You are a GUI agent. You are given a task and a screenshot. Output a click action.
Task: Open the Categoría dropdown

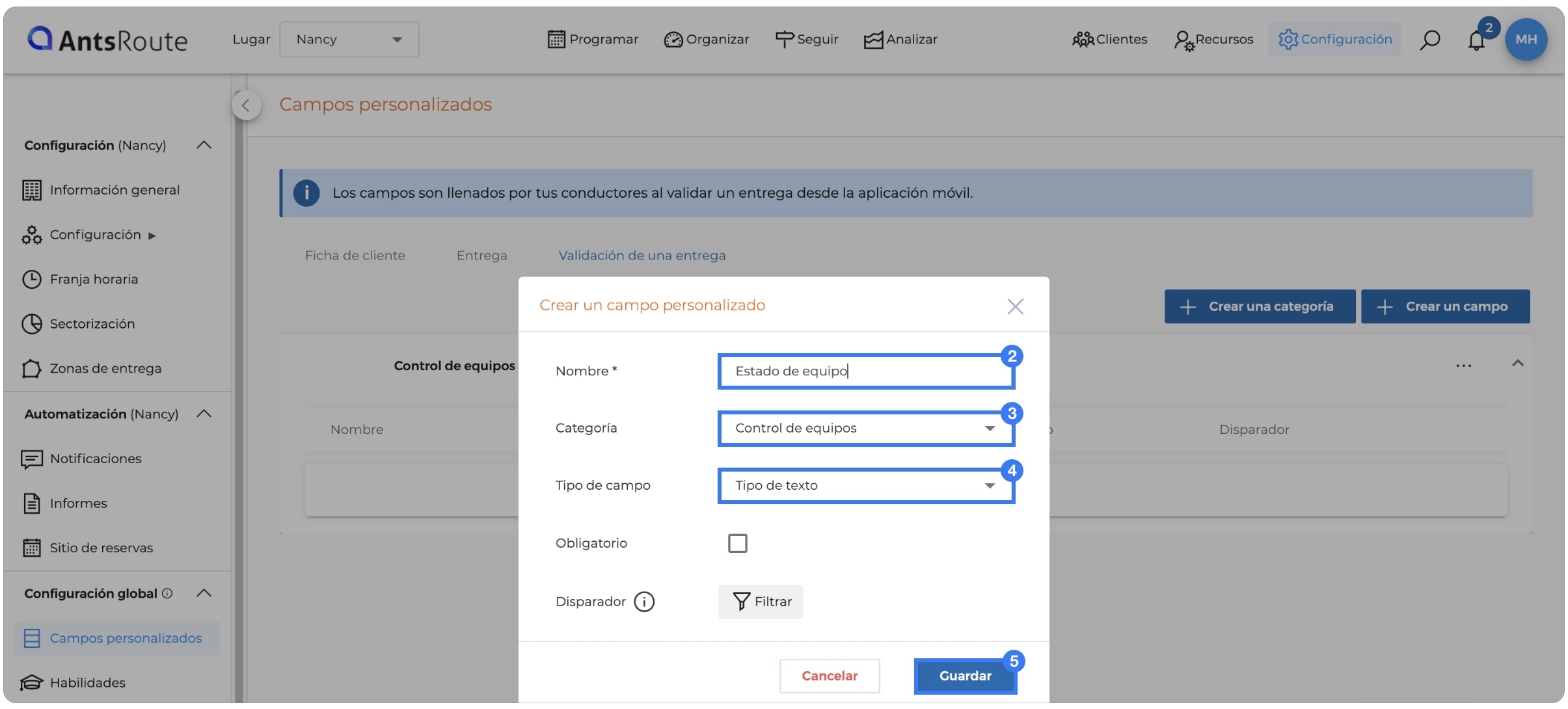coord(865,429)
